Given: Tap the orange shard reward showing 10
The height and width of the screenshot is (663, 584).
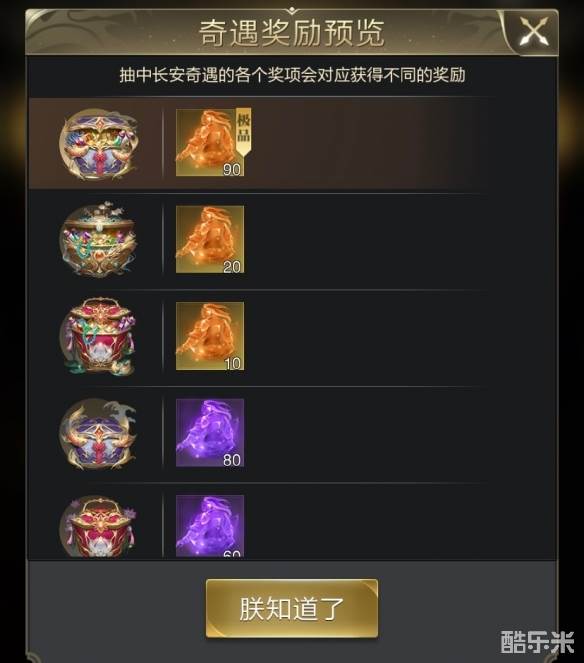Looking at the screenshot, I should point(210,336).
